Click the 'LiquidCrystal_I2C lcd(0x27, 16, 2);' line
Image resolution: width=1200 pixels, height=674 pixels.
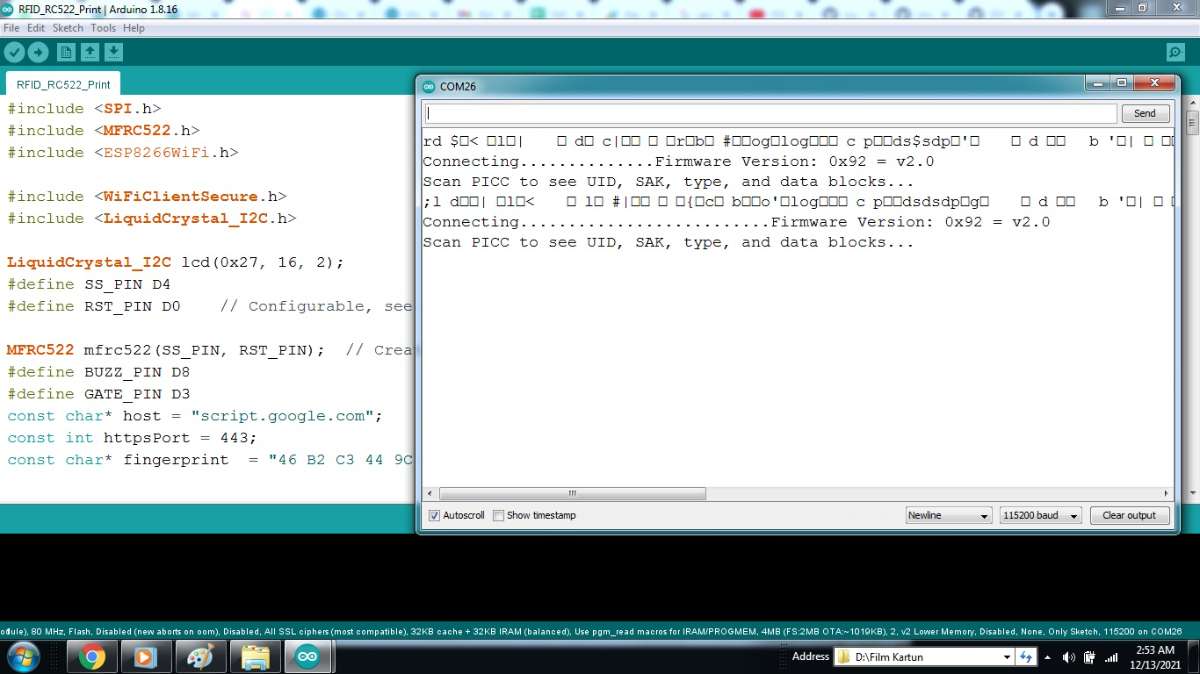[x=175, y=263]
